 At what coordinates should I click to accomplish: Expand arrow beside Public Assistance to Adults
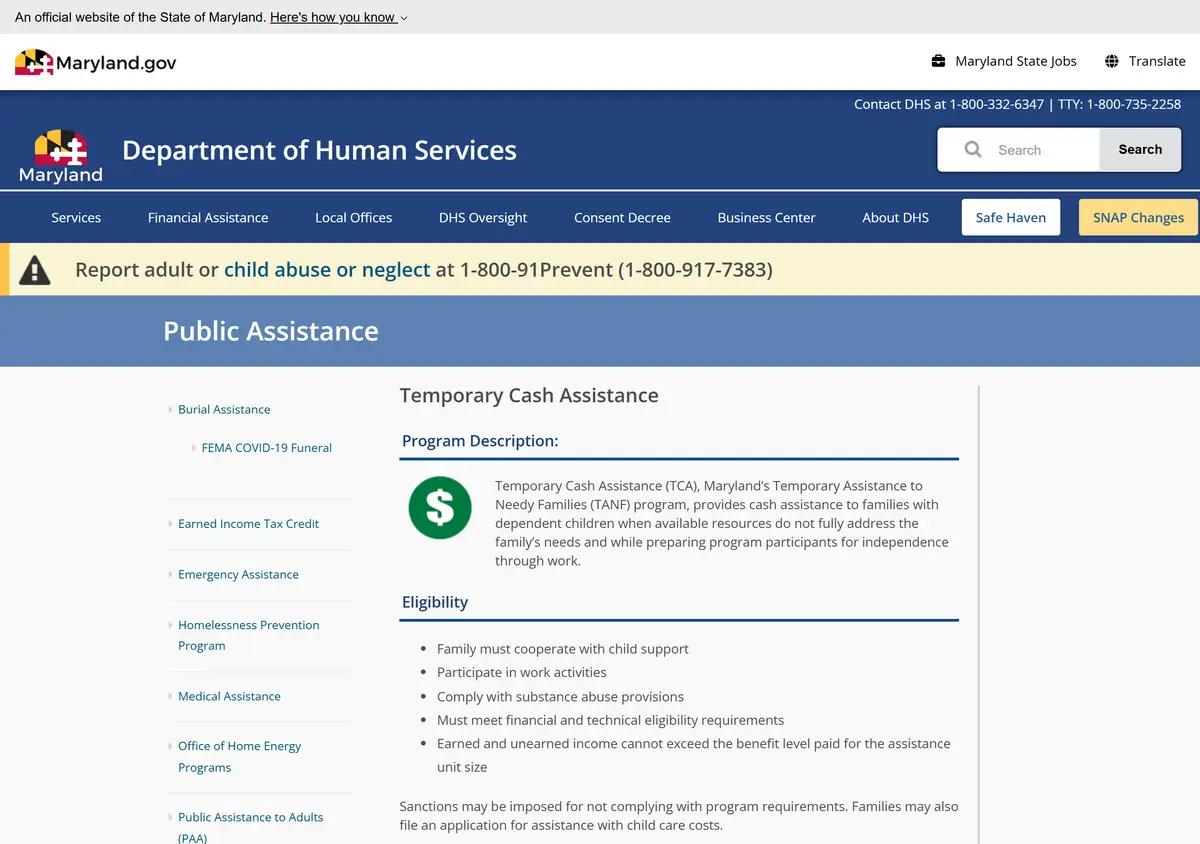coord(170,817)
